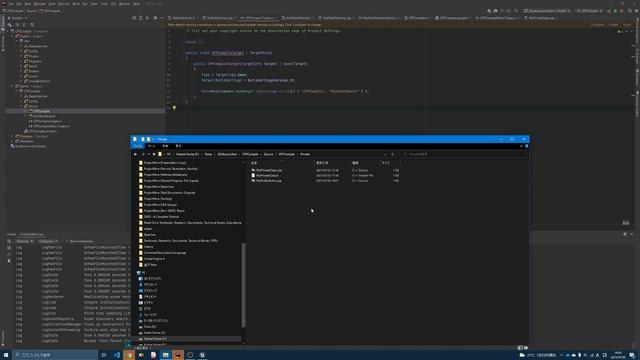Image resolution: width=640 pixels, height=360 pixels.
Task: Open the Explorer help question-mark icon
Action: point(527,146)
